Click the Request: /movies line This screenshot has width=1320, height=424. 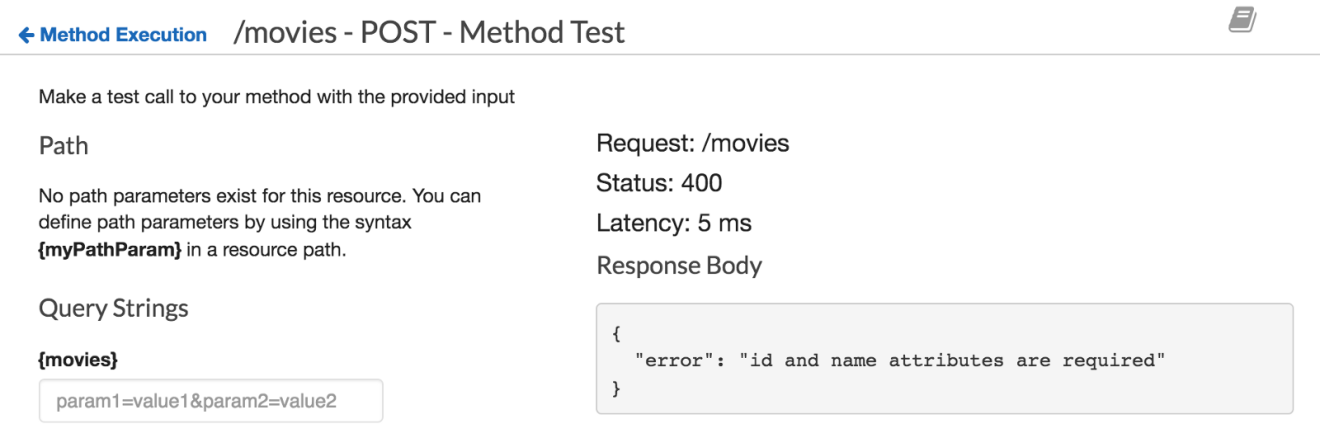(693, 144)
